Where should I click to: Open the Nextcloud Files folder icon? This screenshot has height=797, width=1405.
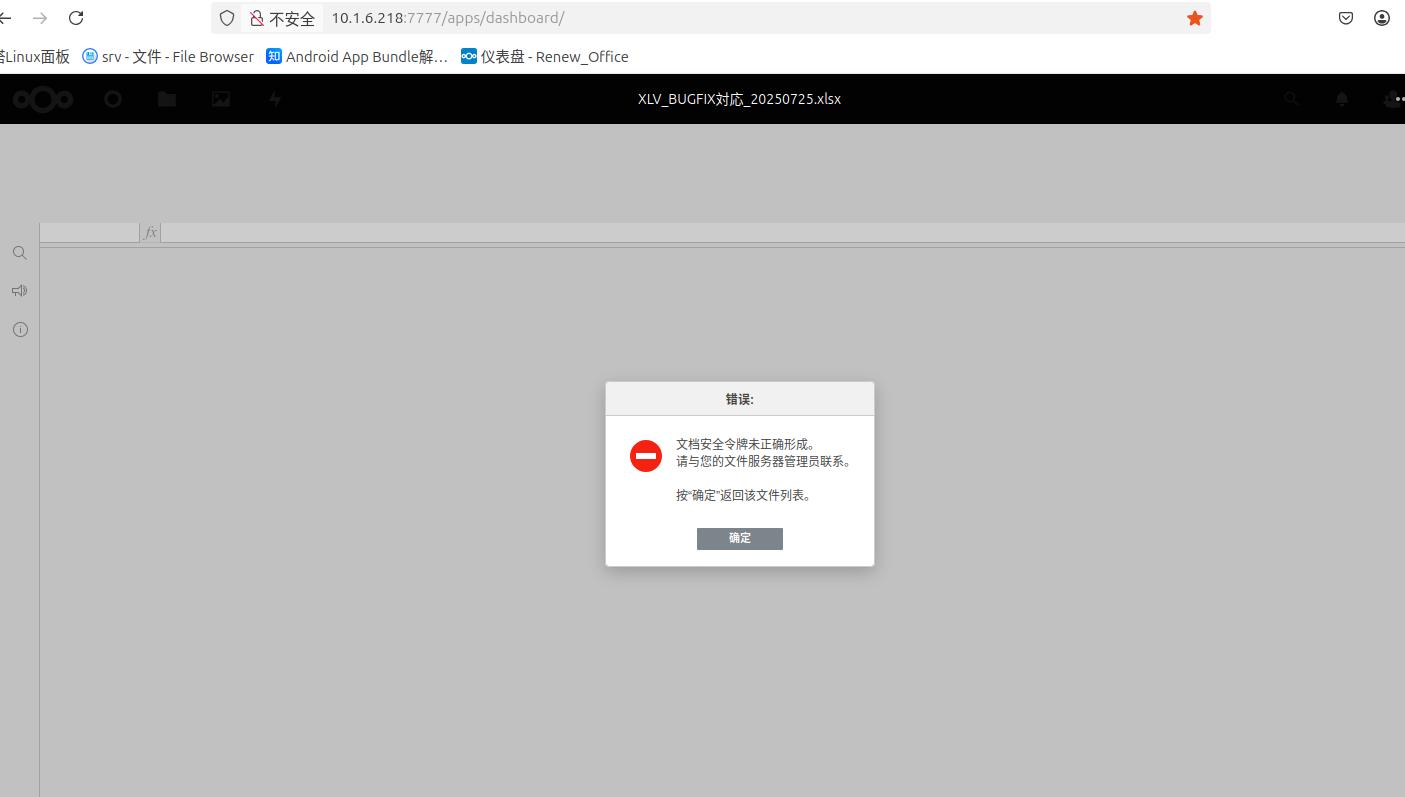coord(167,99)
